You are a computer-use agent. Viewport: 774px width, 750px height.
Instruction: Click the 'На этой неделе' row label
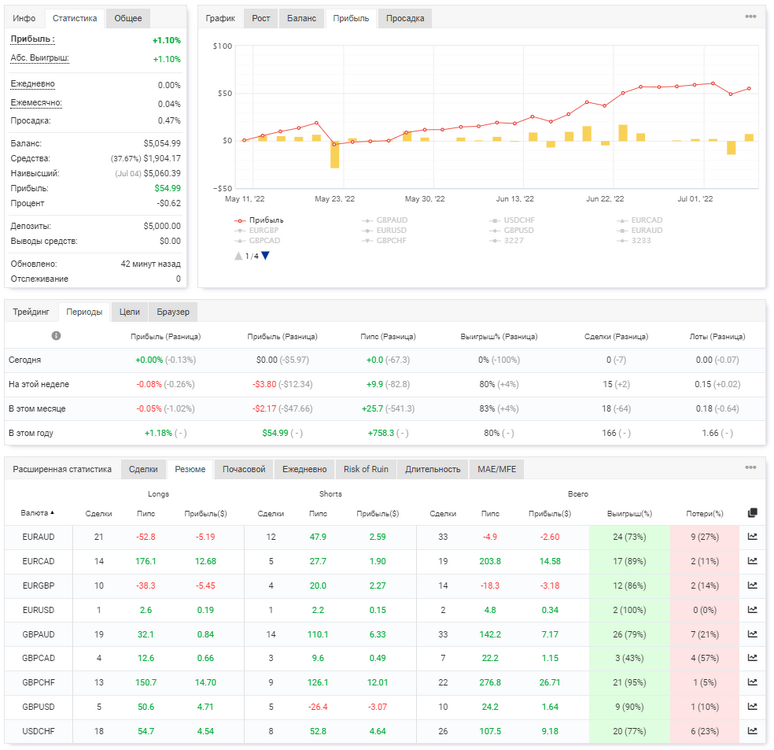pos(39,384)
